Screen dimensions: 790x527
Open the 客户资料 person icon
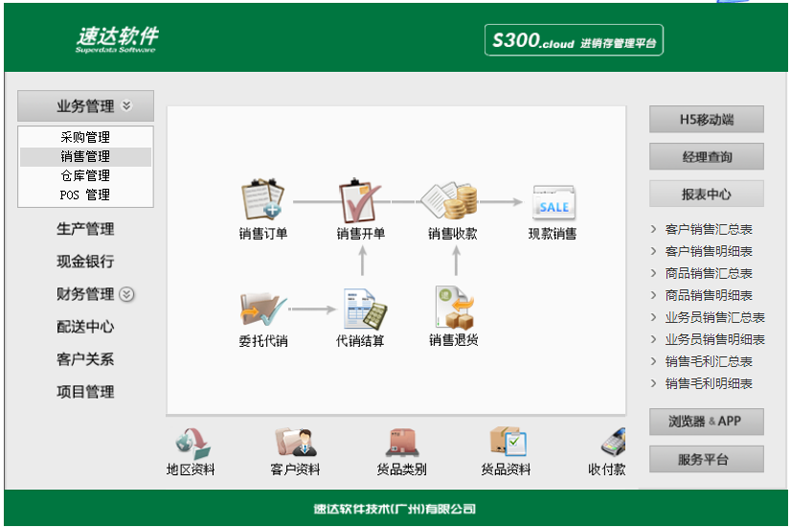(x=296, y=442)
